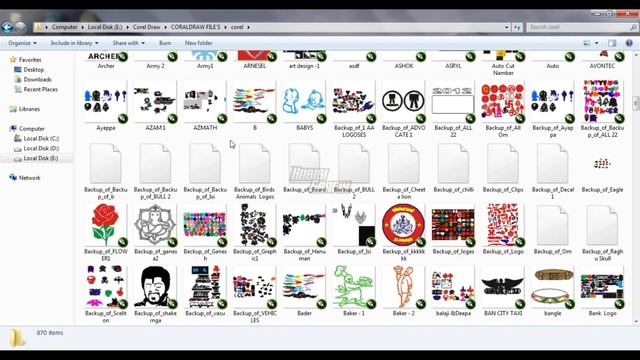Image resolution: width=640 pixels, height=360 pixels.
Task: Select balaji &Deepa file thumbnail
Action: coord(453,287)
